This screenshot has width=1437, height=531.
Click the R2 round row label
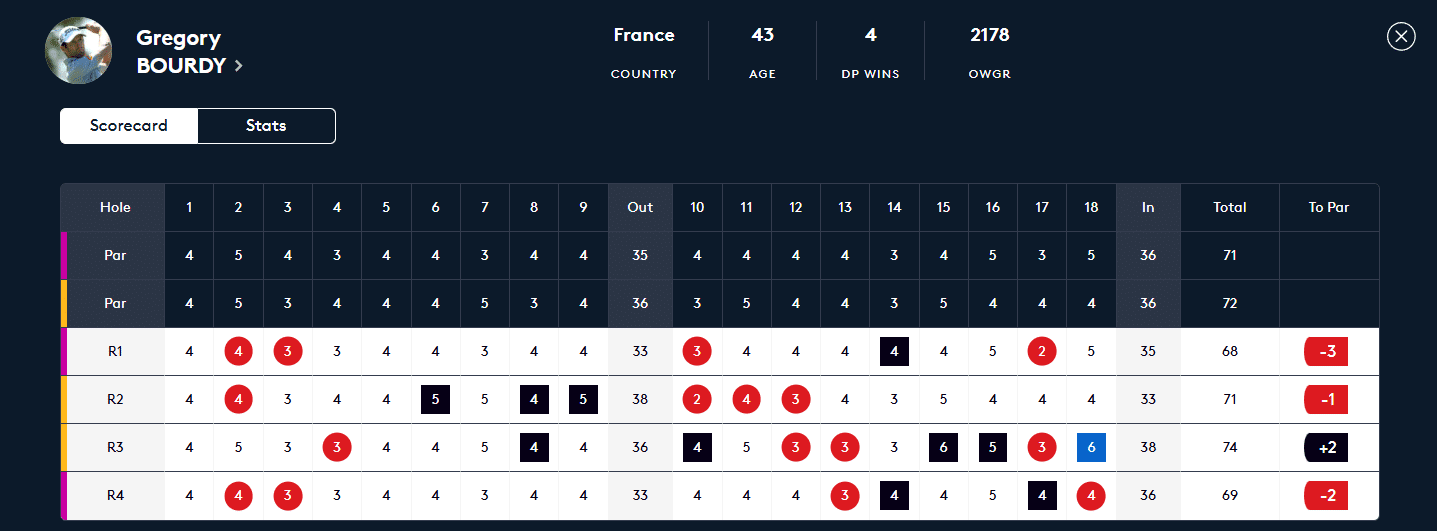tap(115, 400)
